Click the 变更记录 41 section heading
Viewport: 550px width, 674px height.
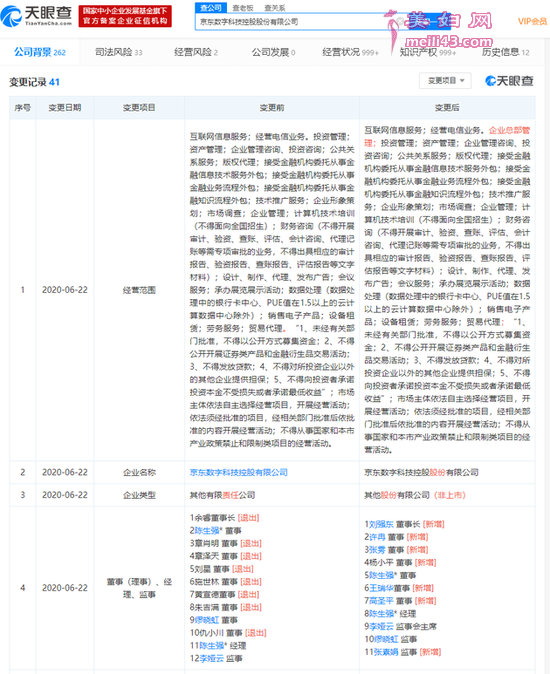34,82
